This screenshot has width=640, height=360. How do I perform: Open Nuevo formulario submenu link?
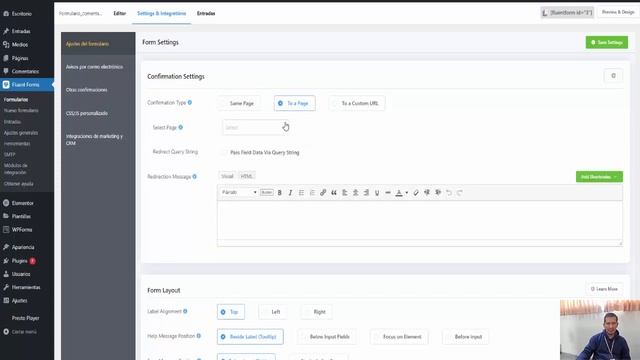click(x=21, y=111)
